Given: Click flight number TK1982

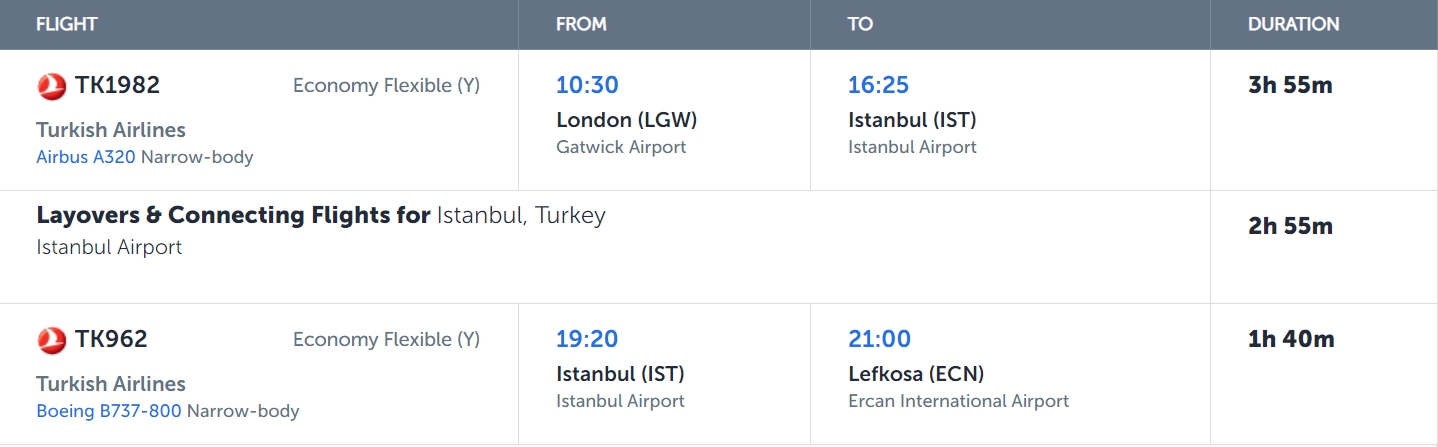Looking at the screenshot, I should [117, 86].
